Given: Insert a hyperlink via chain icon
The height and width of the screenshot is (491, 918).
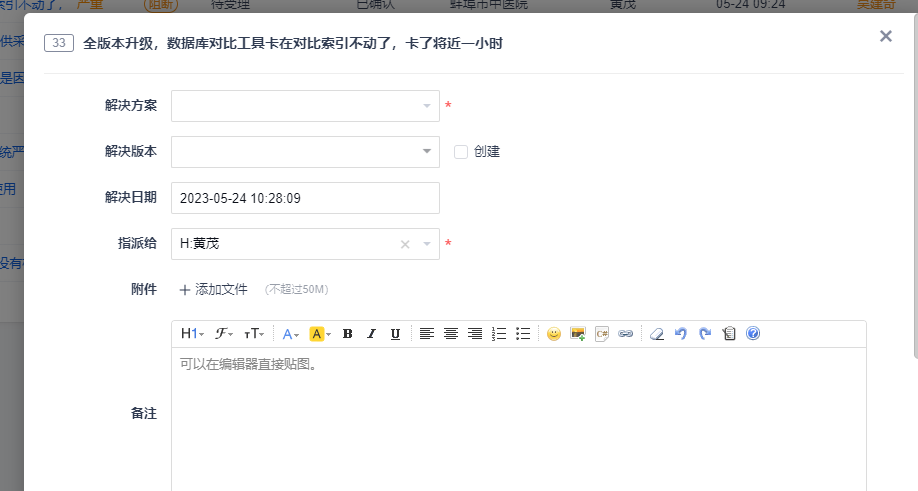Looking at the screenshot, I should 626,334.
